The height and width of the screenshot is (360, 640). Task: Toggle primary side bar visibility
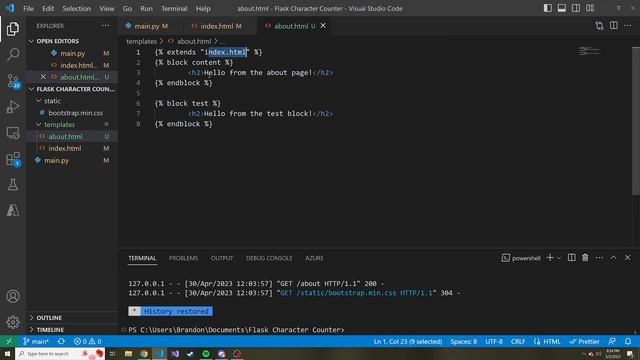coord(548,8)
